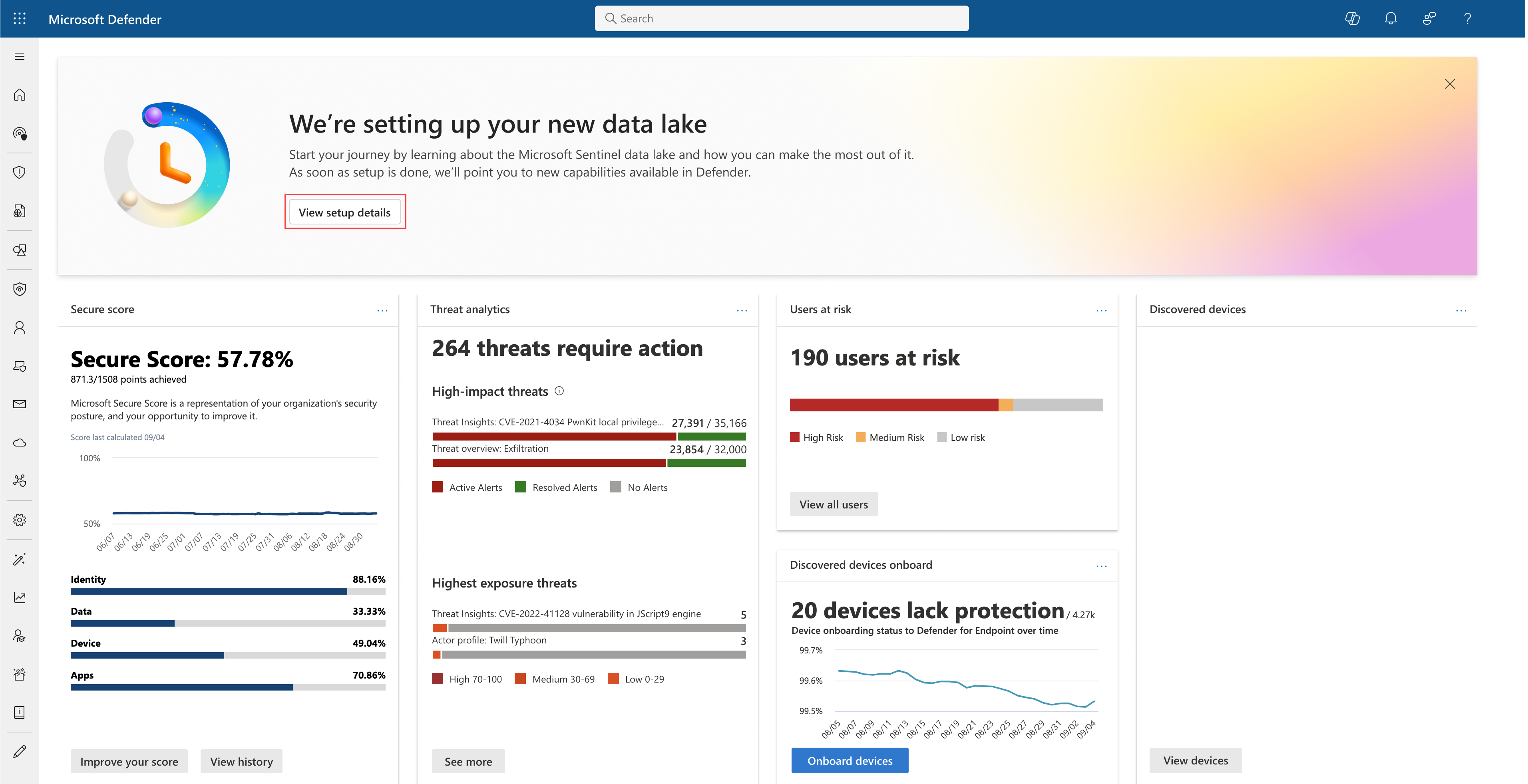Open notifications bell icon

coord(1391,18)
